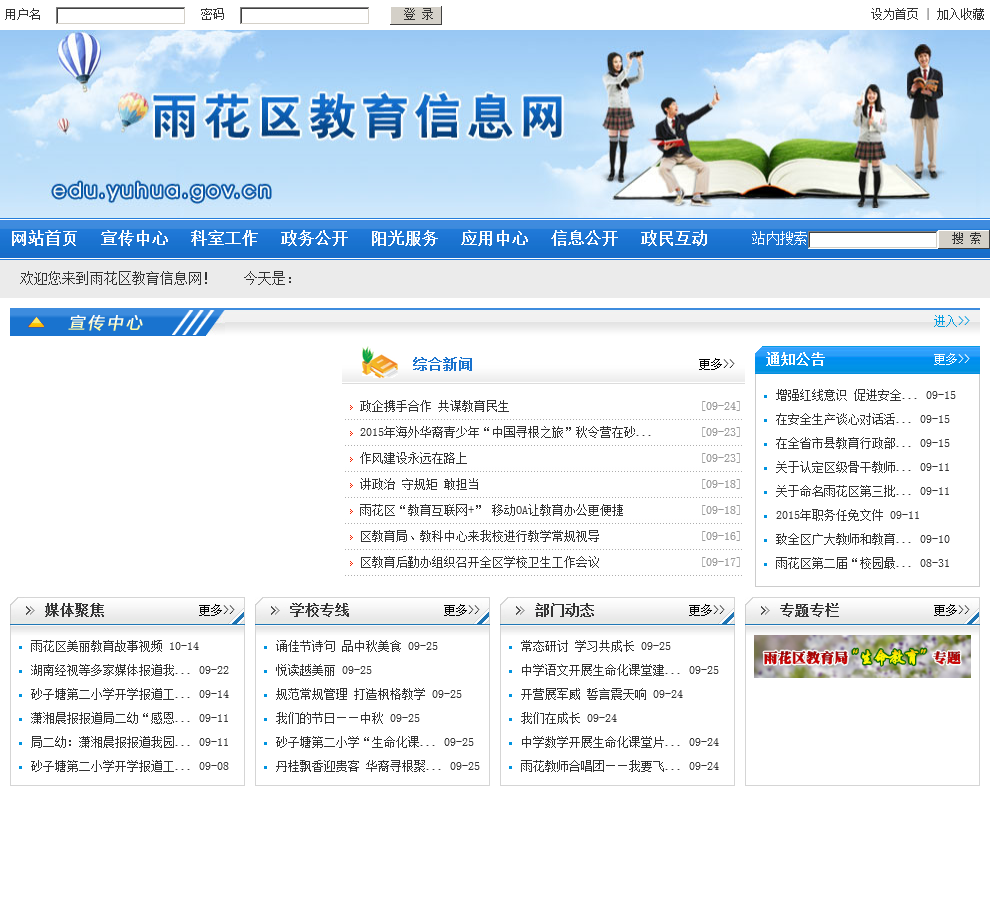Click 进入>> in the 宣传中心 header
The width and height of the screenshot is (990, 900).
[x=951, y=321]
